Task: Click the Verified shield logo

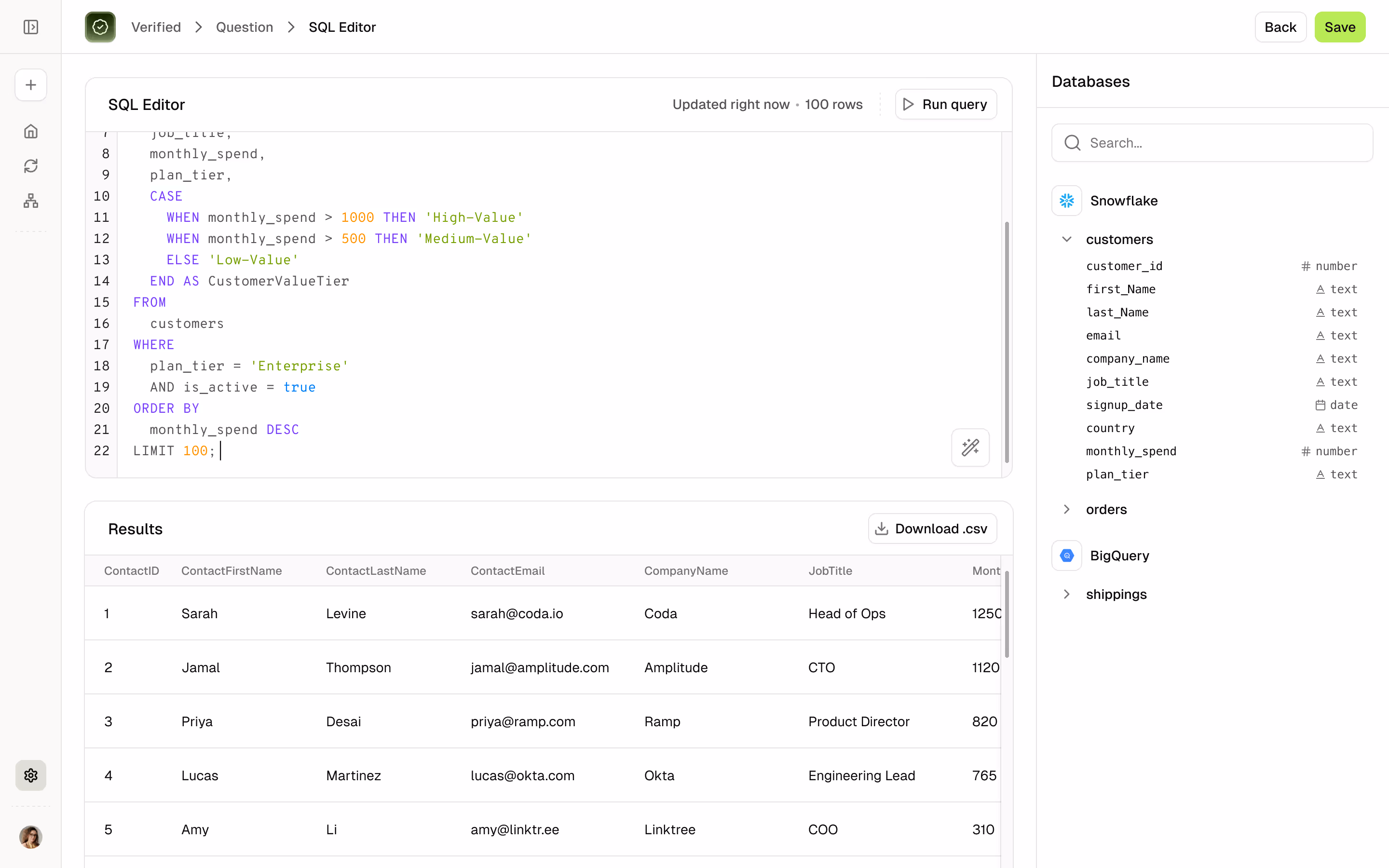Action: point(100,27)
